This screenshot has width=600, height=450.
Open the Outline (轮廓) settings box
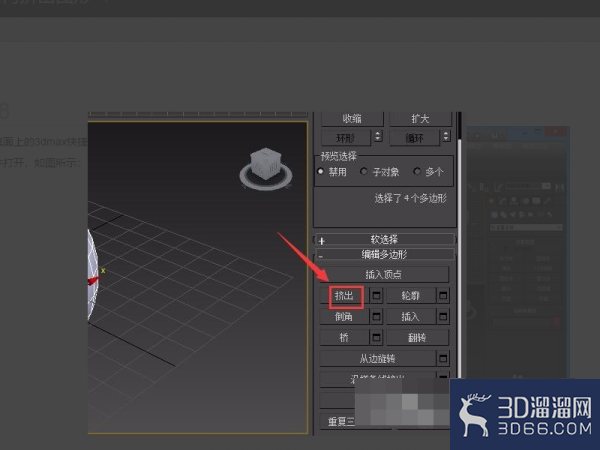(443, 295)
